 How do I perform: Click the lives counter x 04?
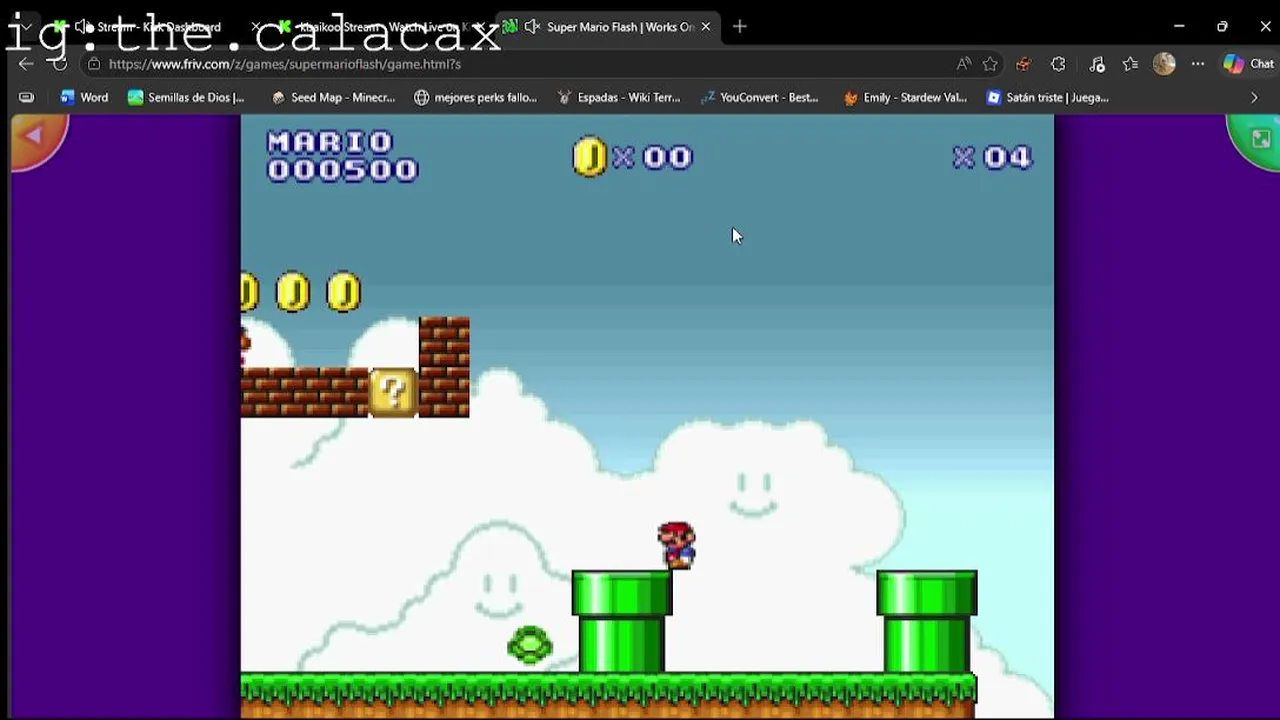click(993, 157)
